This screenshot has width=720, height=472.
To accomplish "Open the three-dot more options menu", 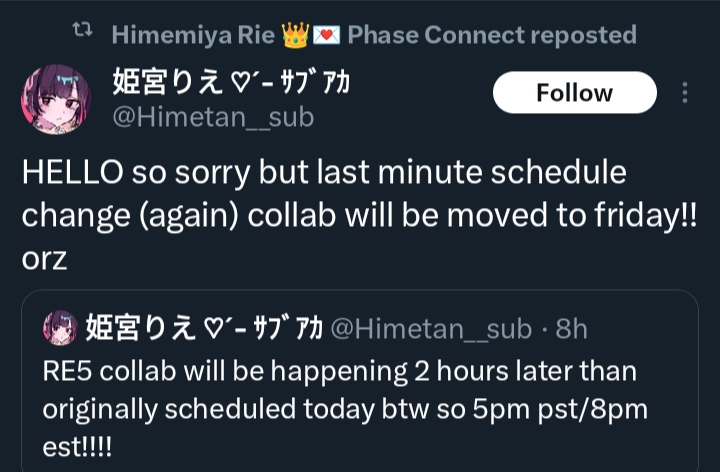I will pos(685,92).
